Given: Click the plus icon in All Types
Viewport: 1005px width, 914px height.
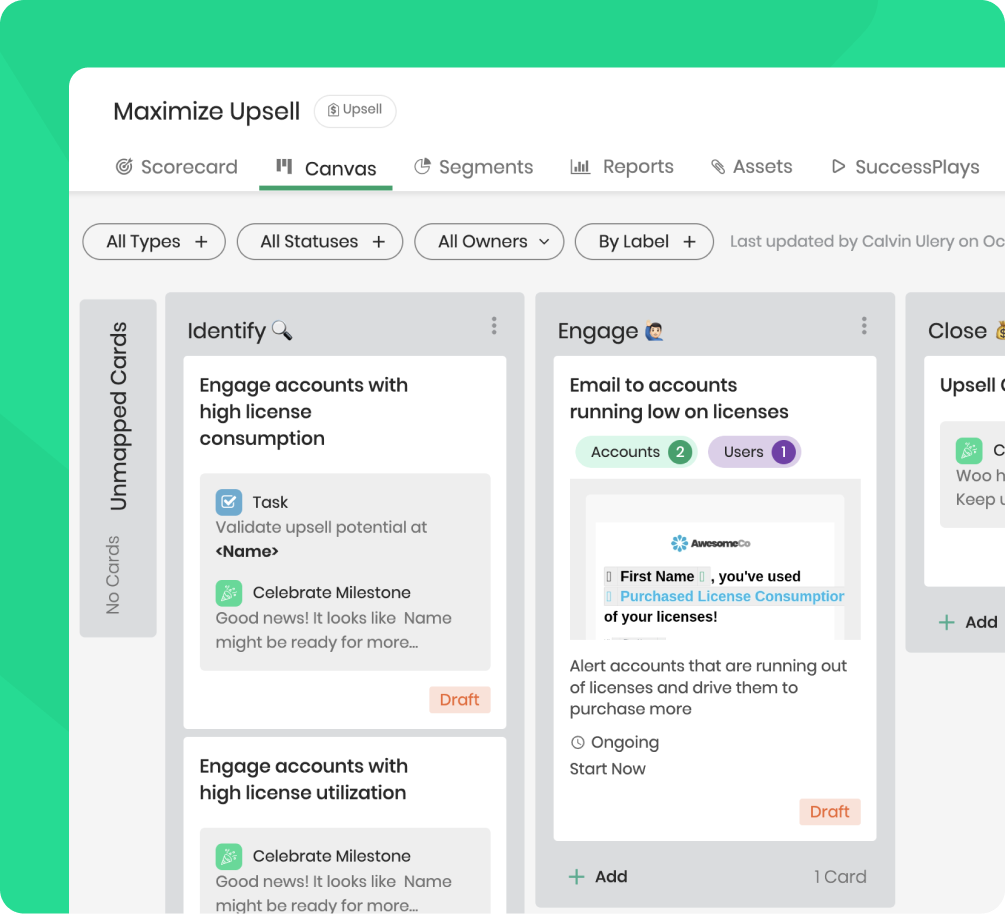Looking at the screenshot, I should pyautogui.click(x=201, y=242).
